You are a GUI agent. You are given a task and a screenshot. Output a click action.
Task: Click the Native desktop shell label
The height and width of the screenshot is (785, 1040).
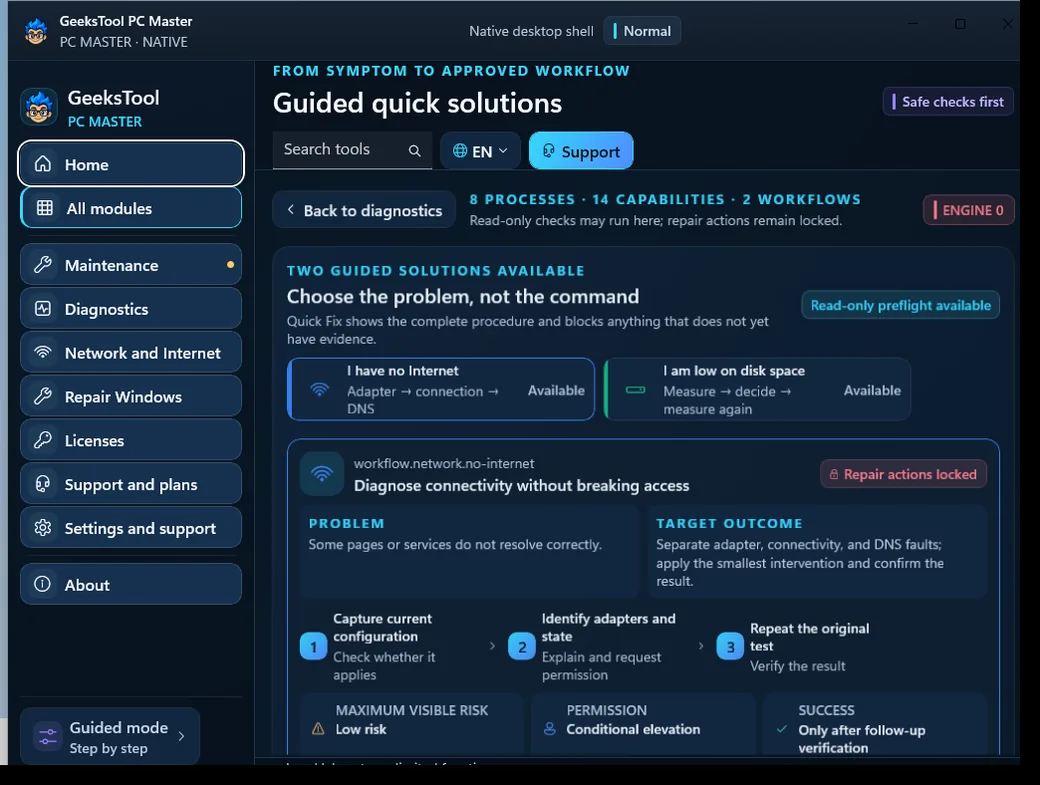point(531,31)
